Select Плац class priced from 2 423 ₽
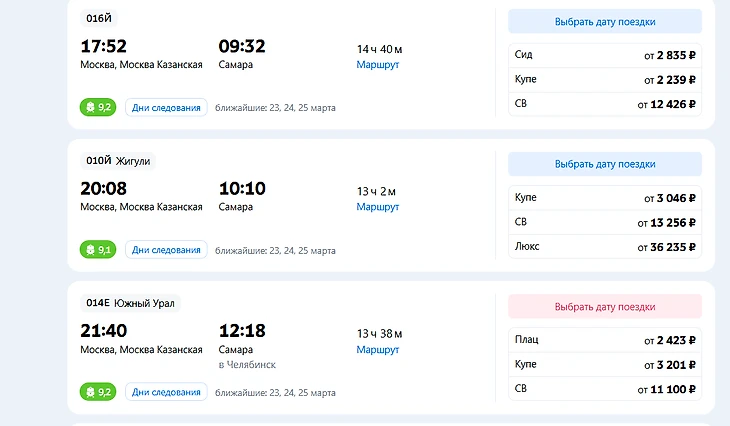This screenshot has width=730, height=426. click(604, 340)
